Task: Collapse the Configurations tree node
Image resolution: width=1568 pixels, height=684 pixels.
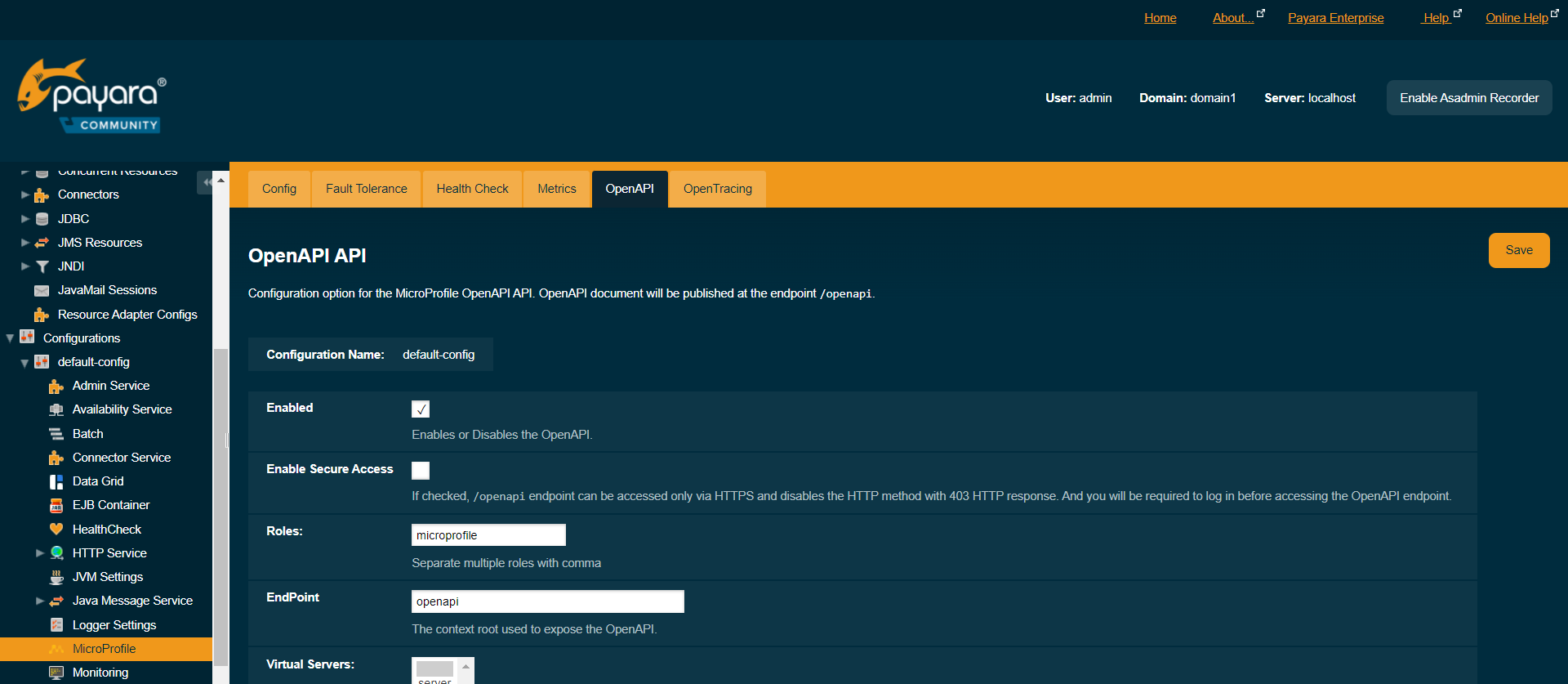Action: [x=10, y=338]
